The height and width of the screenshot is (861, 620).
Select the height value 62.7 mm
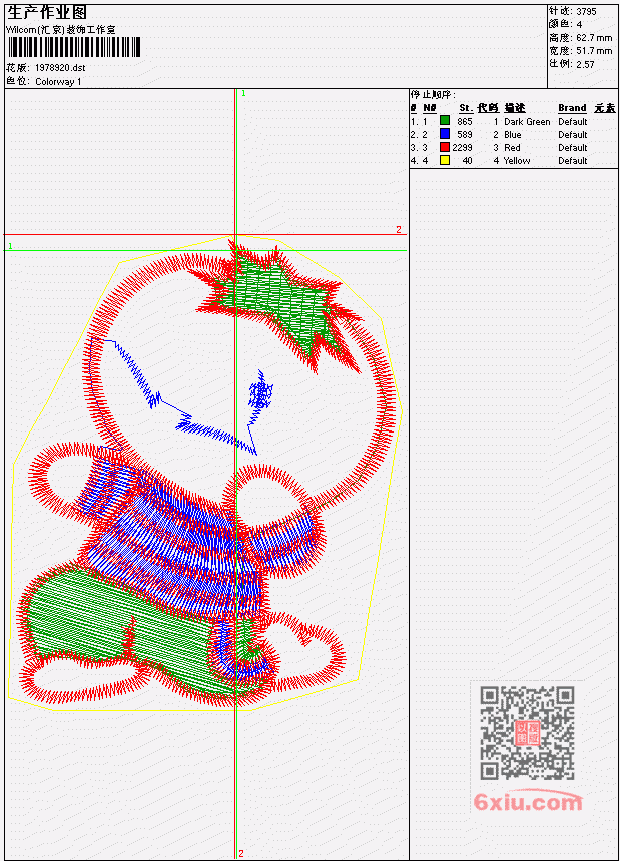594,37
